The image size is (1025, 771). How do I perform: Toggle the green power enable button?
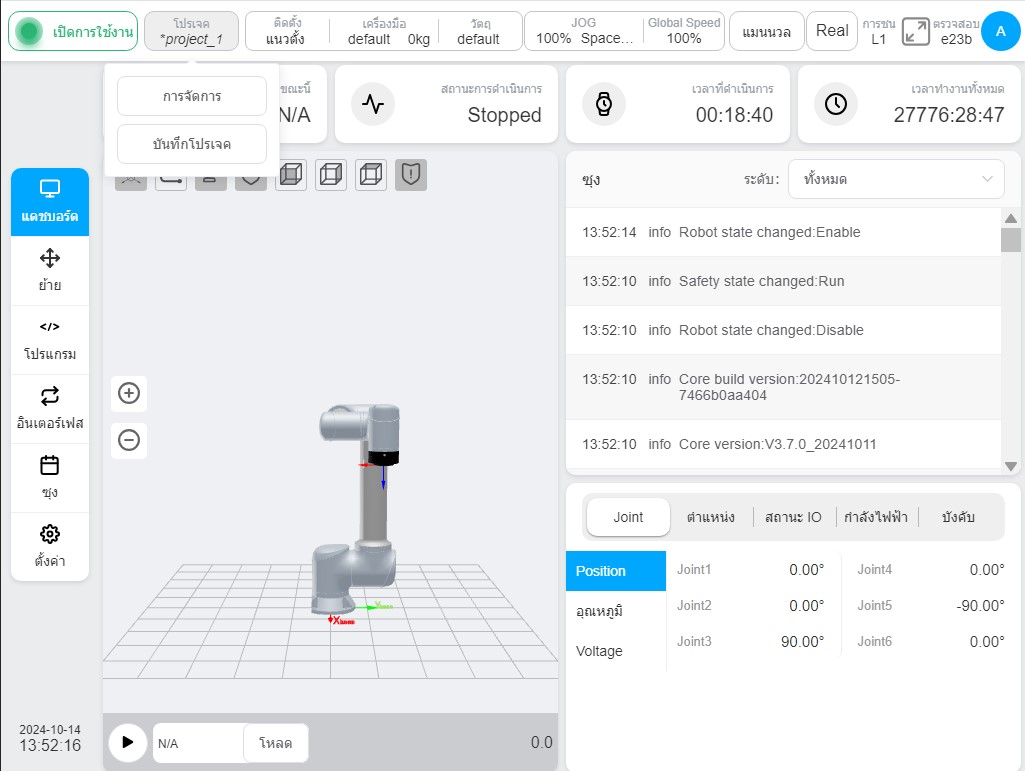pyautogui.click(x=73, y=31)
